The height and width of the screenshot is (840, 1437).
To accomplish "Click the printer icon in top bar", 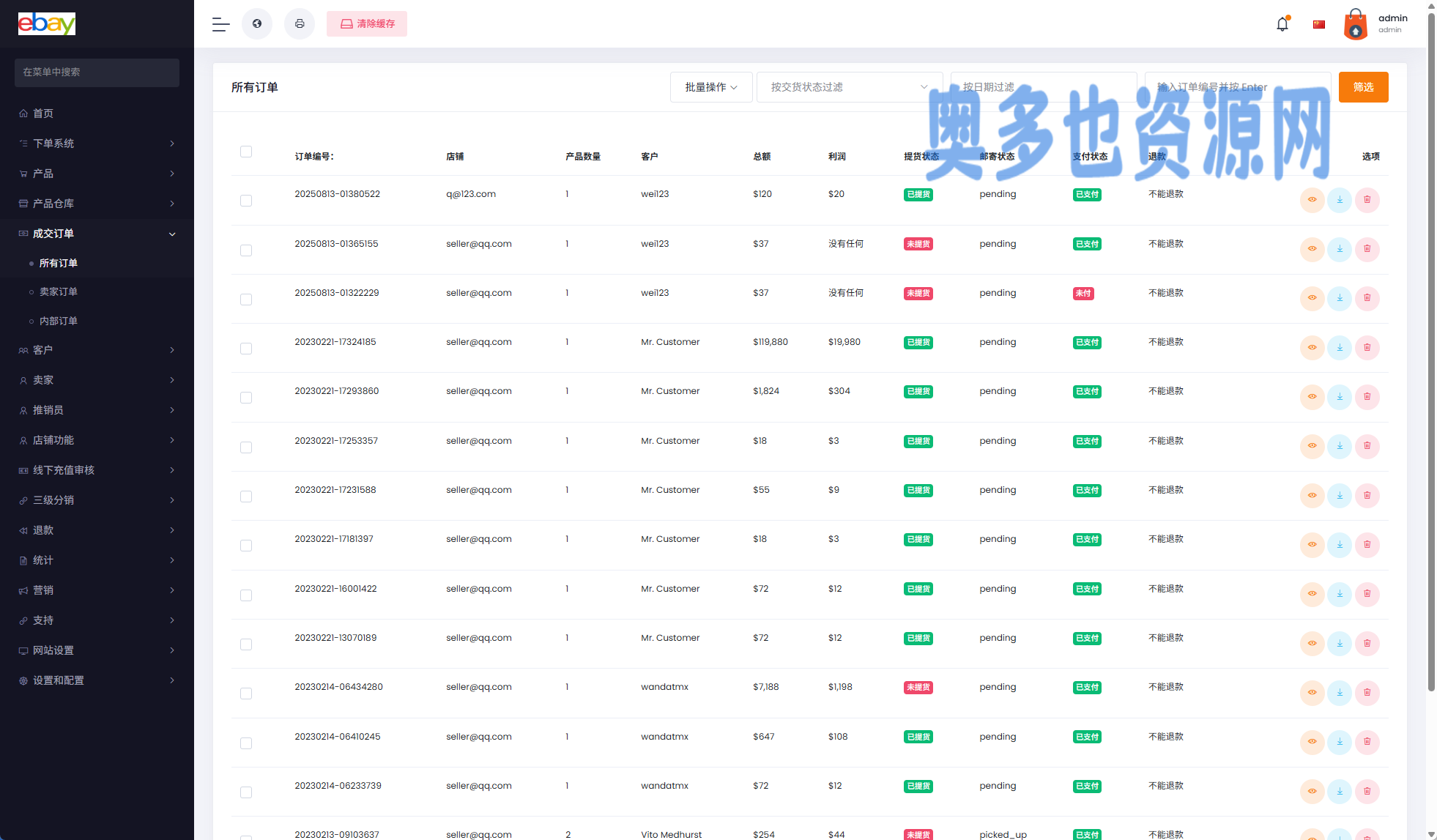I will point(300,24).
